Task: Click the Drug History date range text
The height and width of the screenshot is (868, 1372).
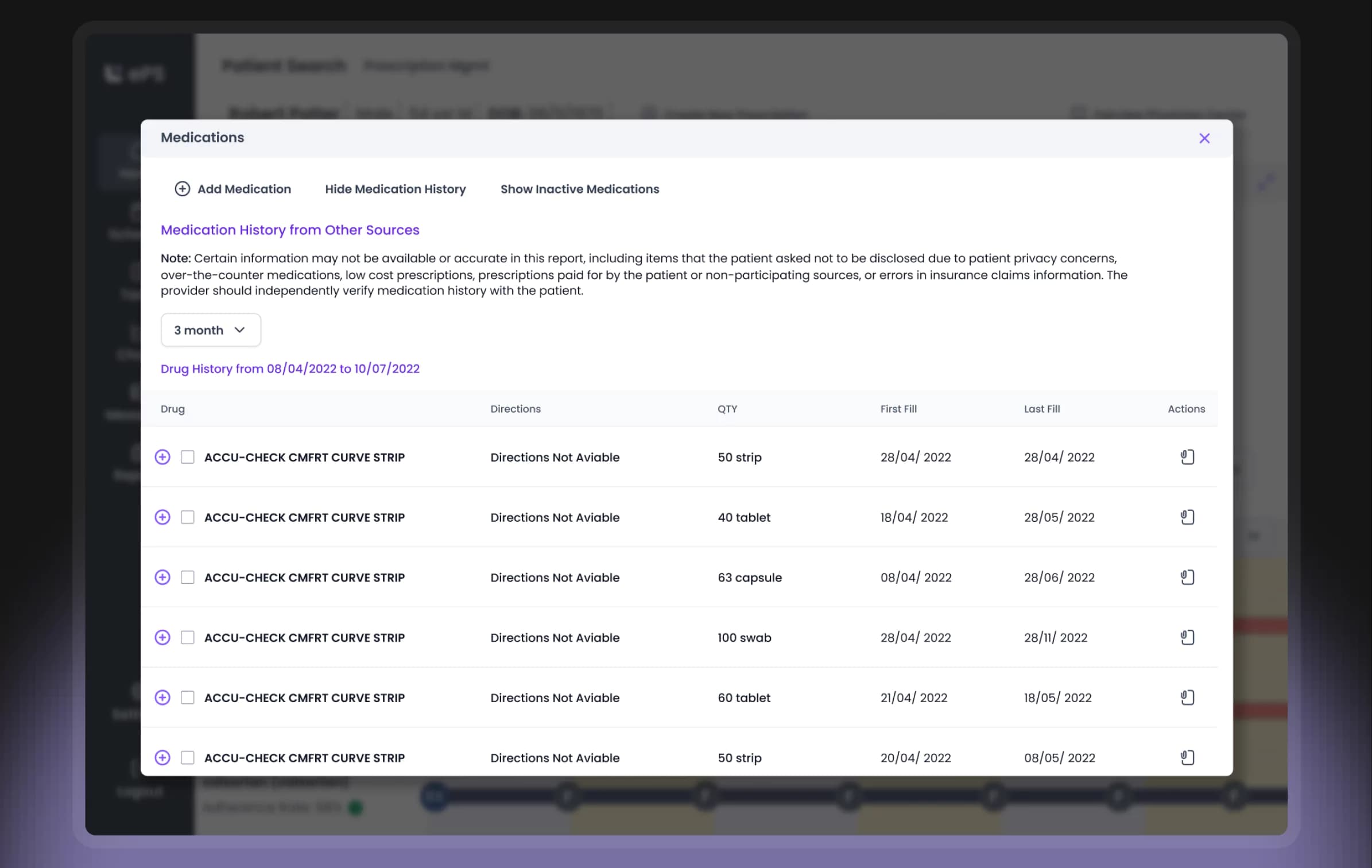Action: pyautogui.click(x=290, y=369)
